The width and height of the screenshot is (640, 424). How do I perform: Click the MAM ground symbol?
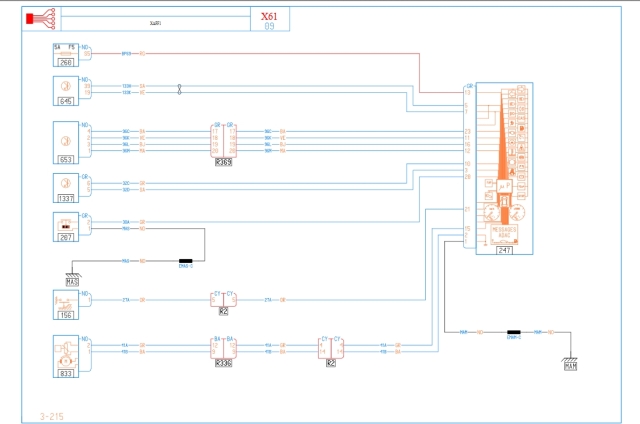(570, 364)
